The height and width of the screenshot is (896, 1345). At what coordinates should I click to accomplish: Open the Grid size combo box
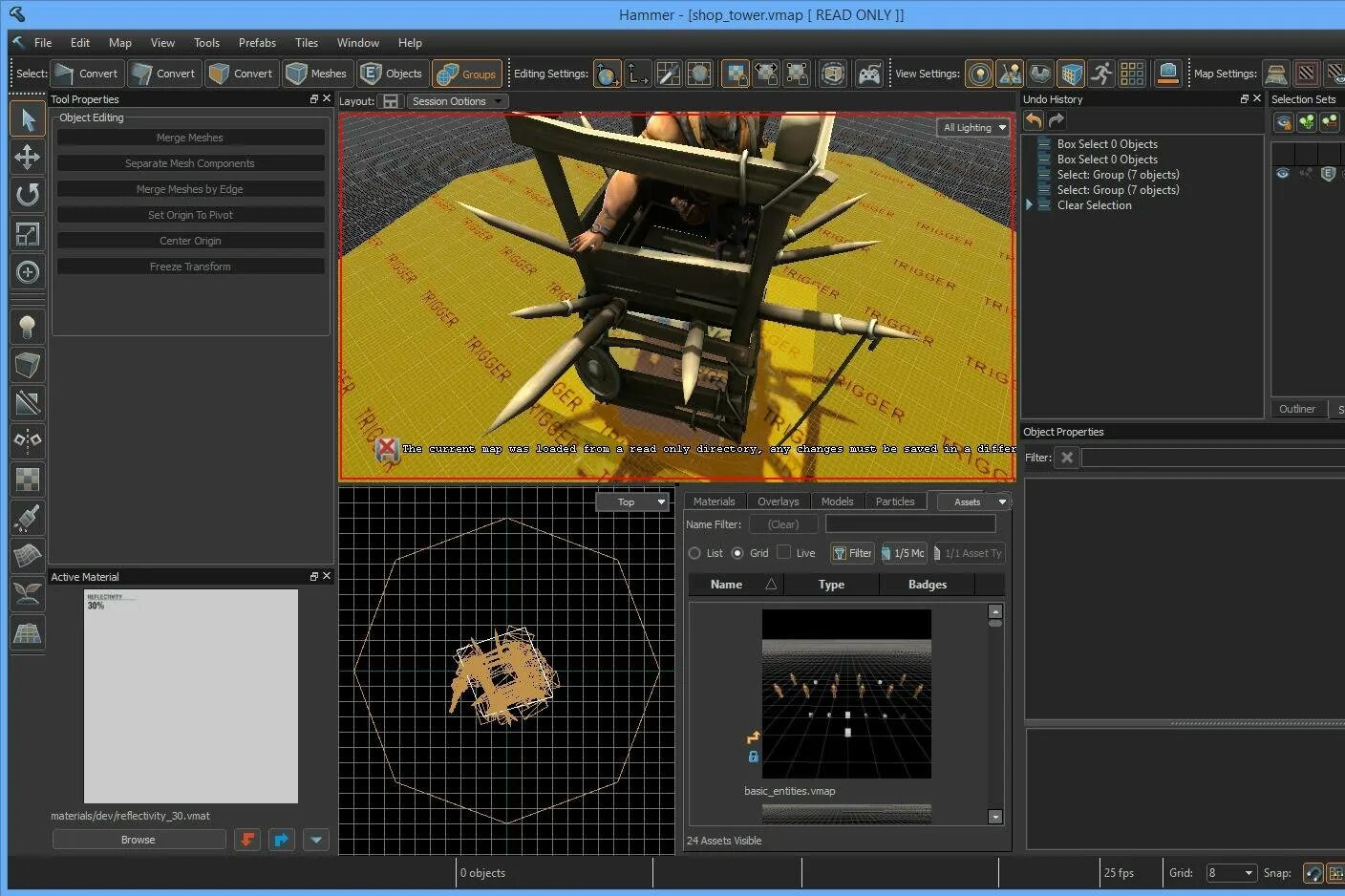(x=1230, y=872)
